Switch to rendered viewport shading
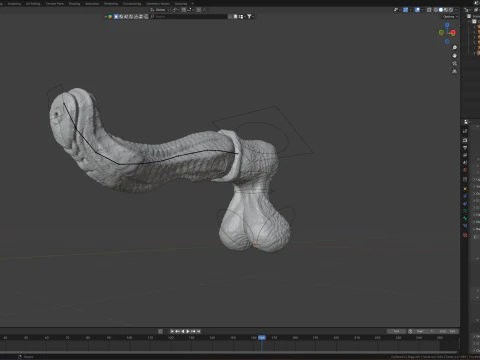 (451, 10)
